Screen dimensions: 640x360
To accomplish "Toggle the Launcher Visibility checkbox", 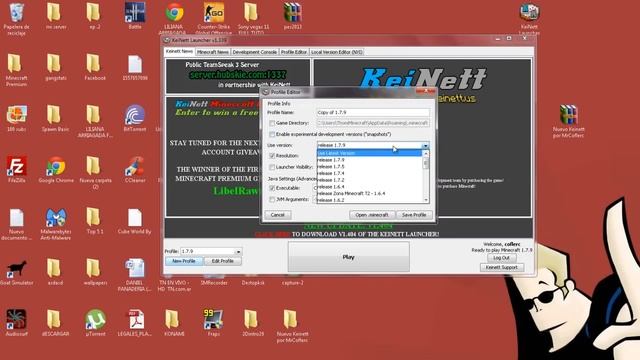I will click(x=272, y=167).
